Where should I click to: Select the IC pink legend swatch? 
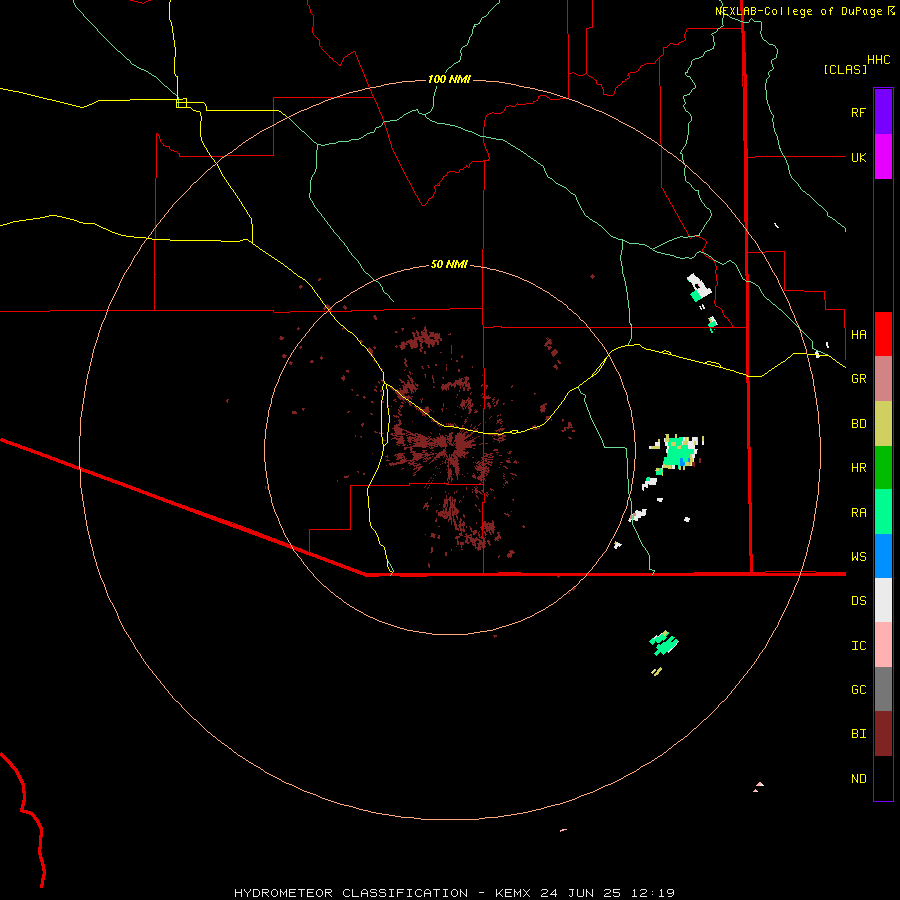tap(883, 645)
